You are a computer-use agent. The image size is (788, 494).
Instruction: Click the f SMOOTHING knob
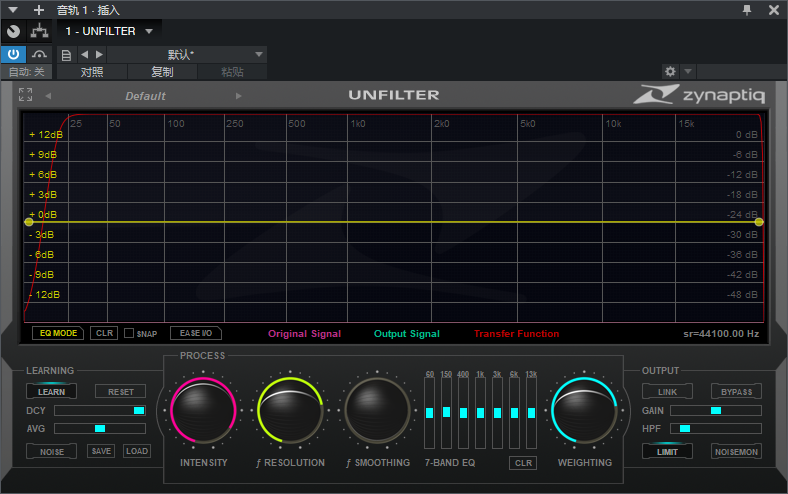point(377,411)
